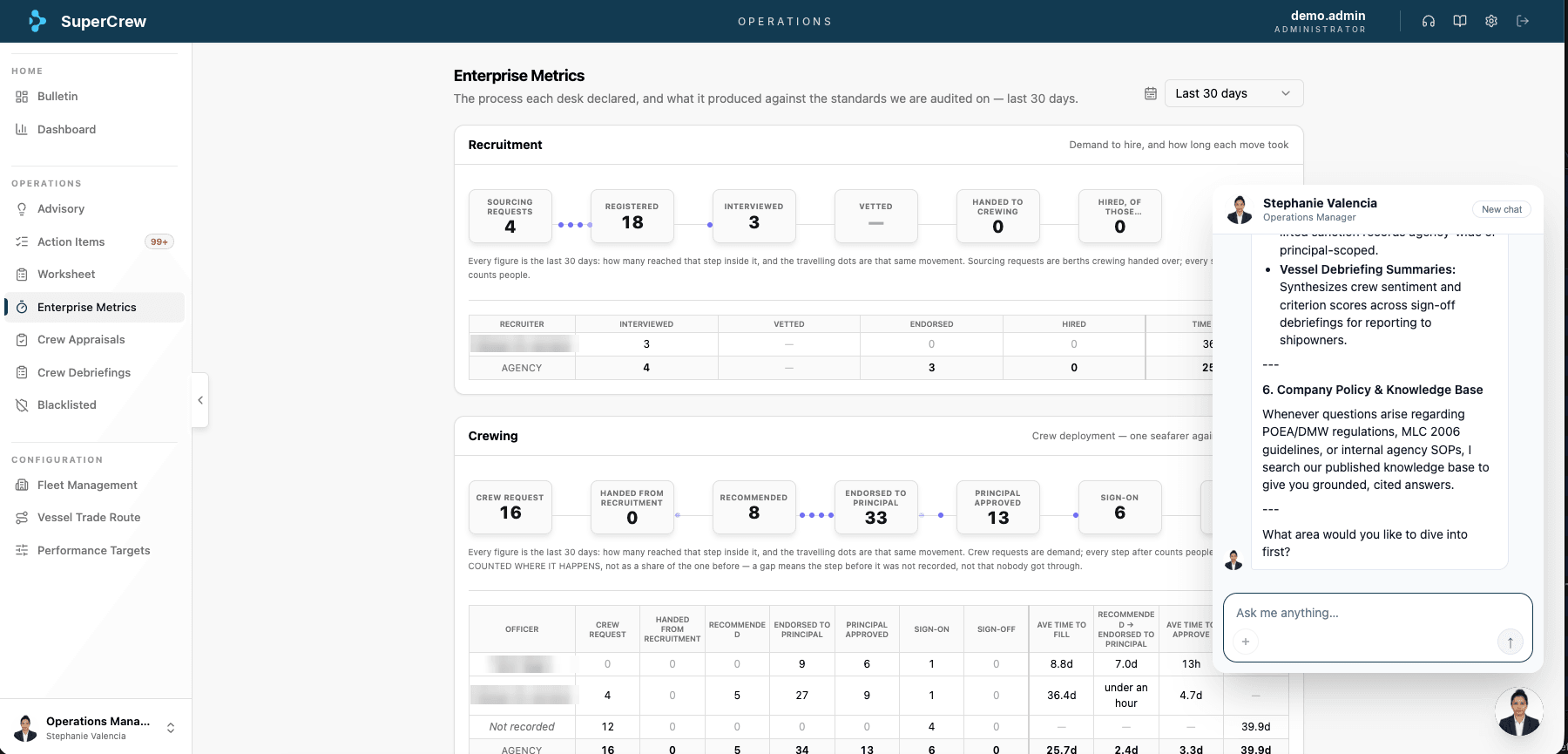The height and width of the screenshot is (754, 1568).
Task: Click the Sign-On 6 card
Action: click(x=1120, y=507)
